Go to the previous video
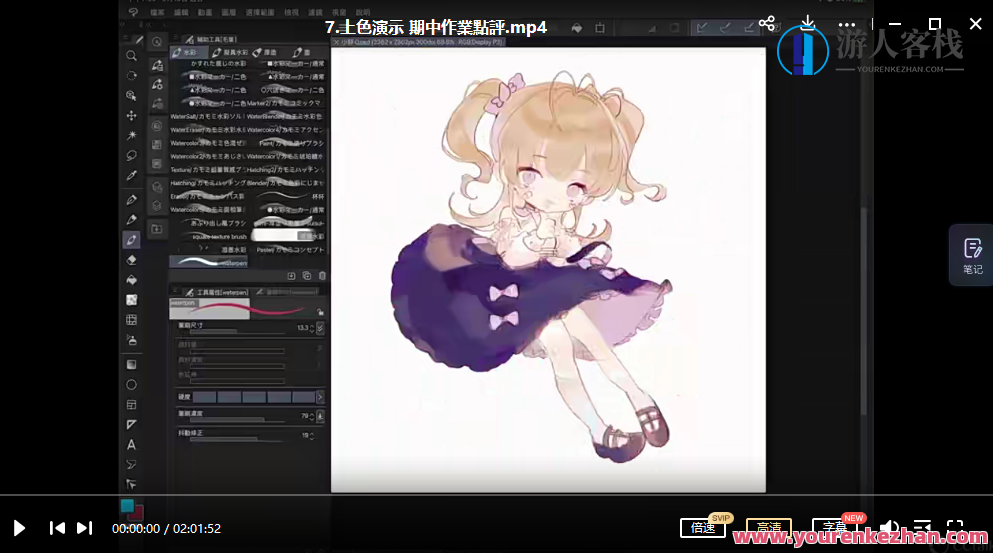The width and height of the screenshot is (993, 553). click(57, 528)
